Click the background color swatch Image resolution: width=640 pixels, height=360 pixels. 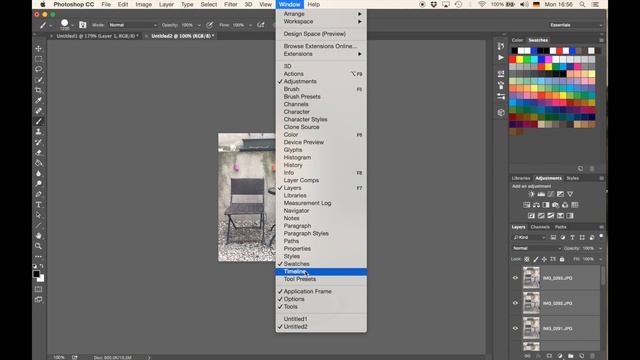point(41,279)
